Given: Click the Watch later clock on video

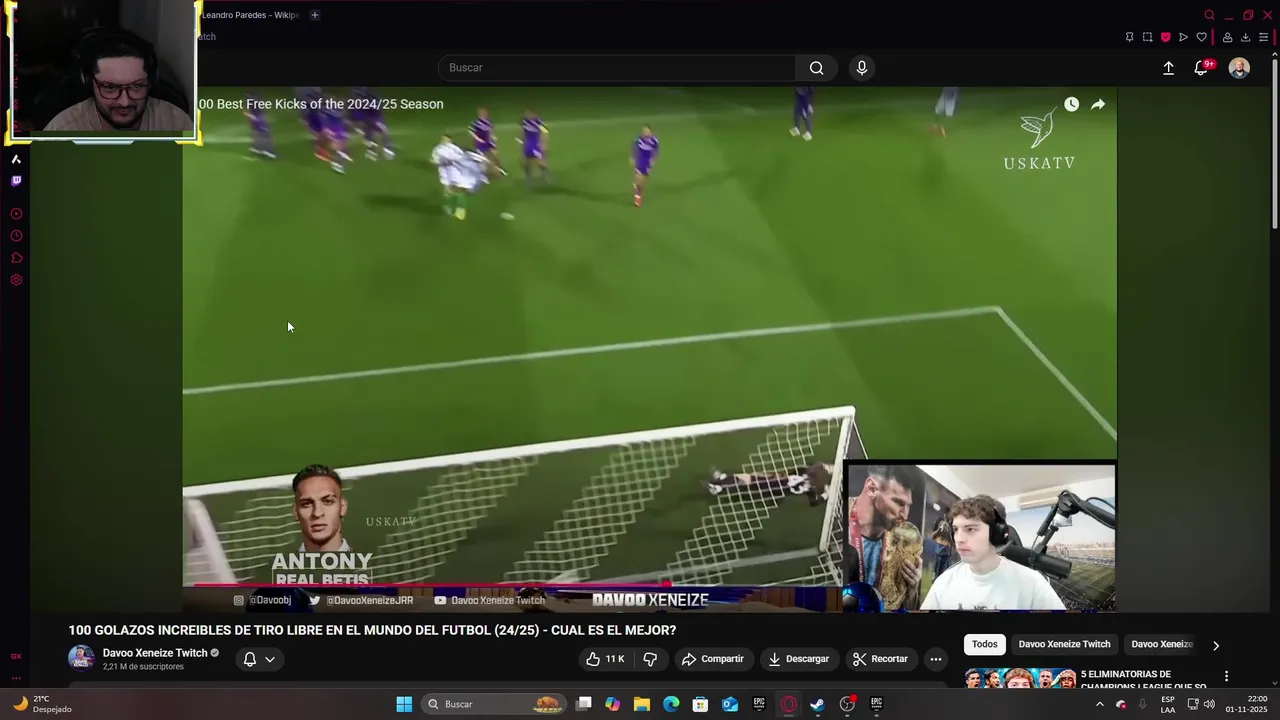Looking at the screenshot, I should [1071, 104].
